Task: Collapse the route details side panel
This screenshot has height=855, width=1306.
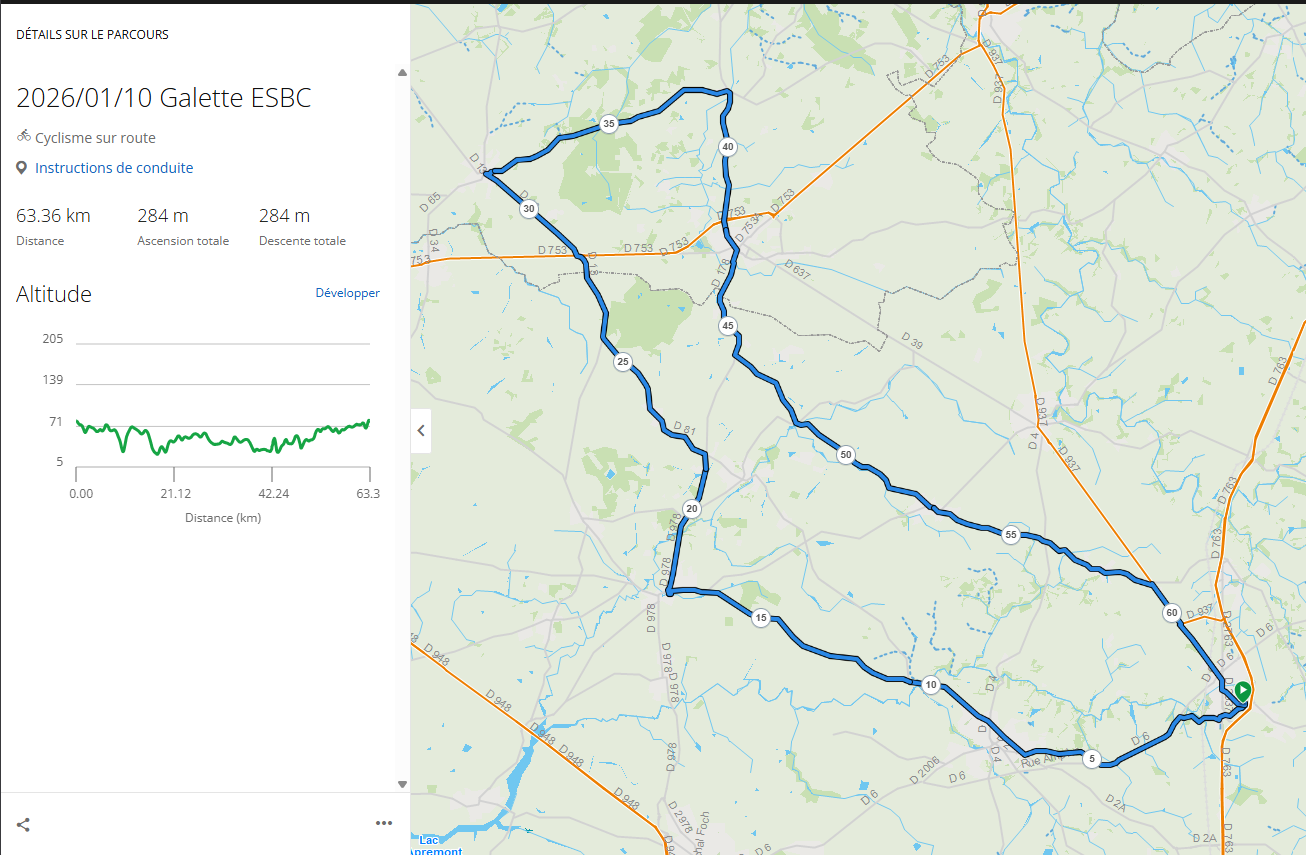Action: coord(421,430)
